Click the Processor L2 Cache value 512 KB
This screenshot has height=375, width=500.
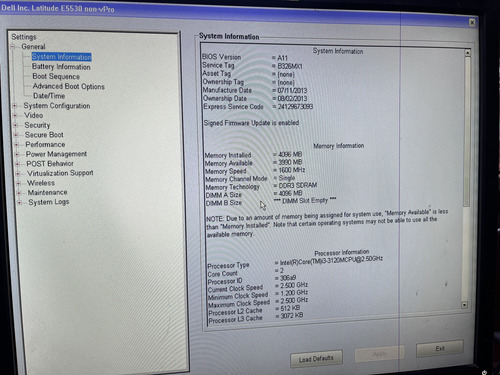(290, 308)
